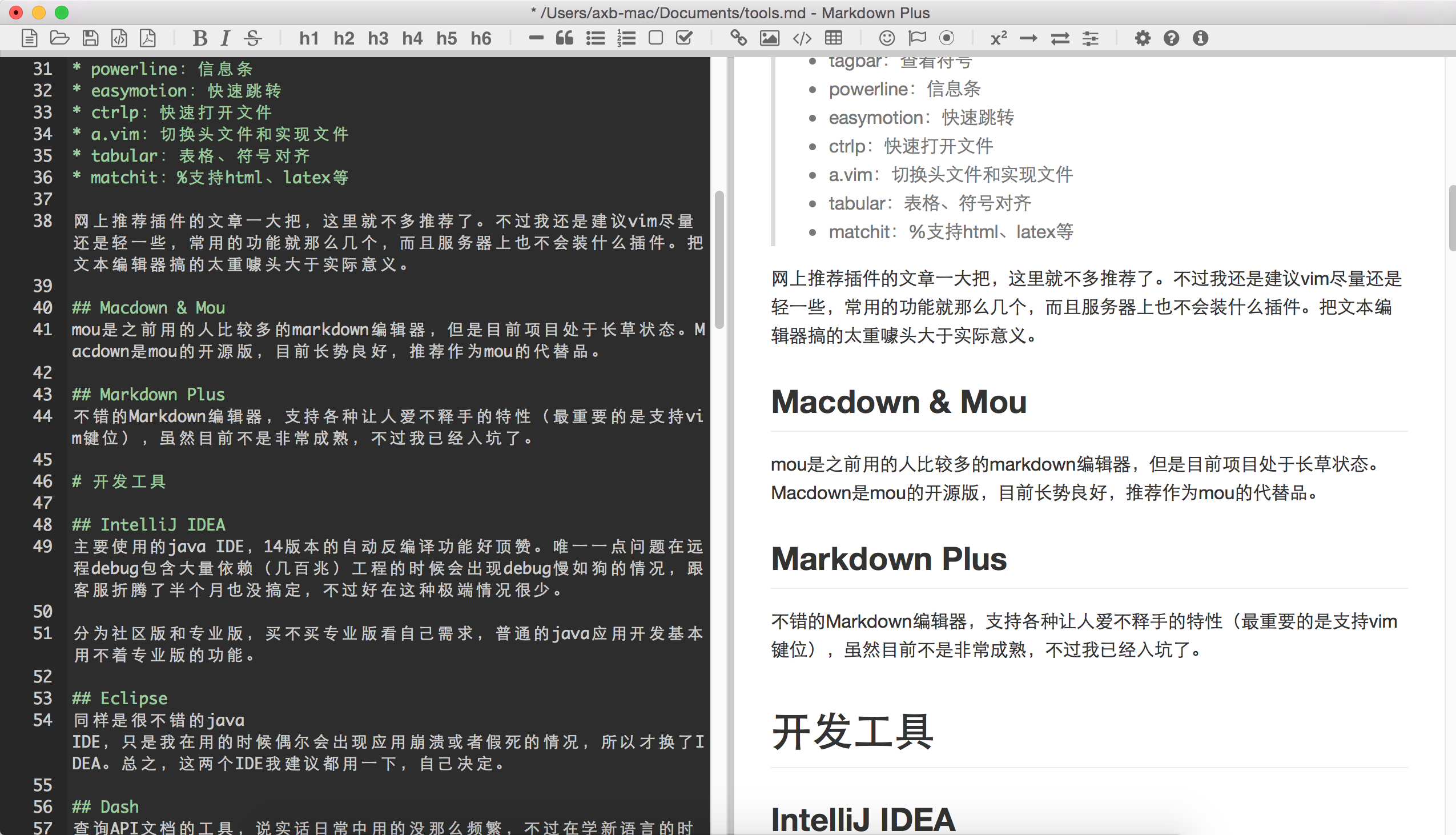Click editor line '# 开发工具'
This screenshot has width=1456, height=835.
tap(119, 481)
